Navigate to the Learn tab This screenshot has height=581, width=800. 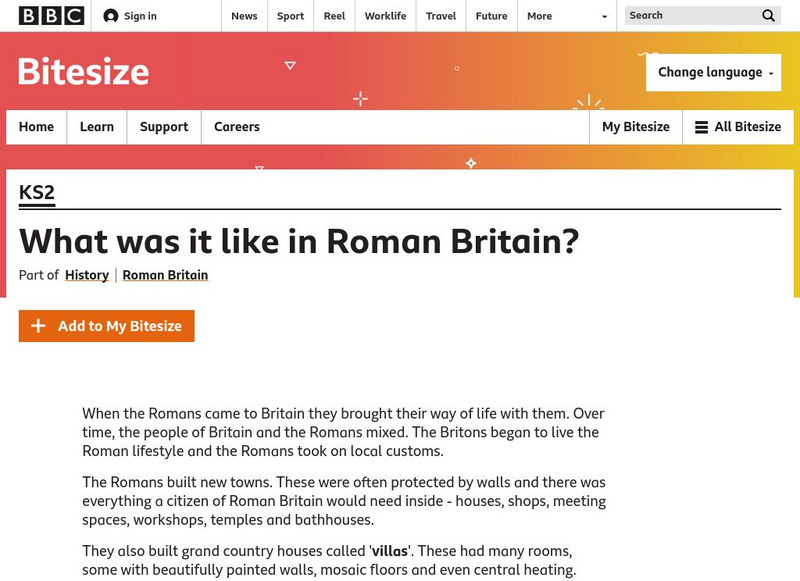pos(97,127)
